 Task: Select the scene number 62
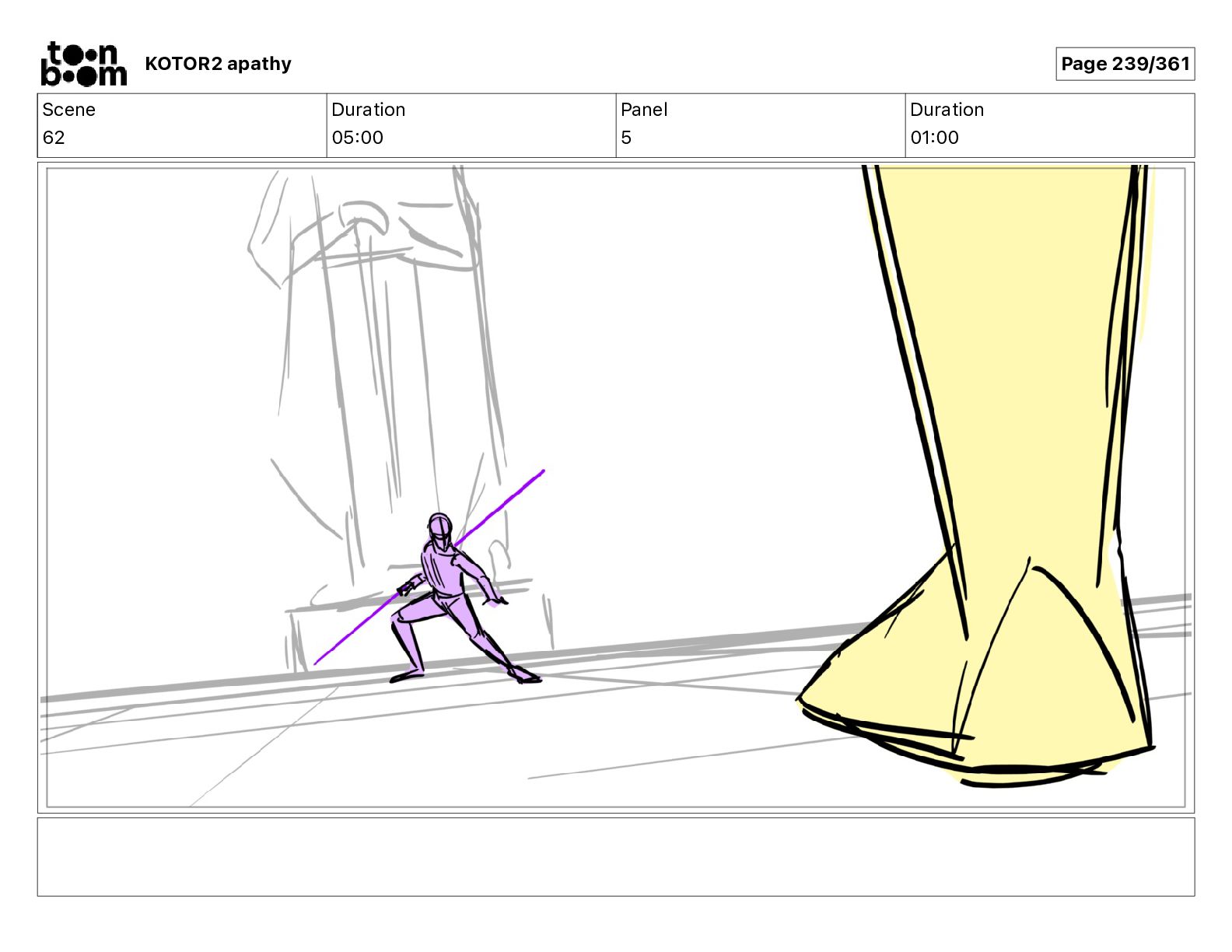point(54,138)
